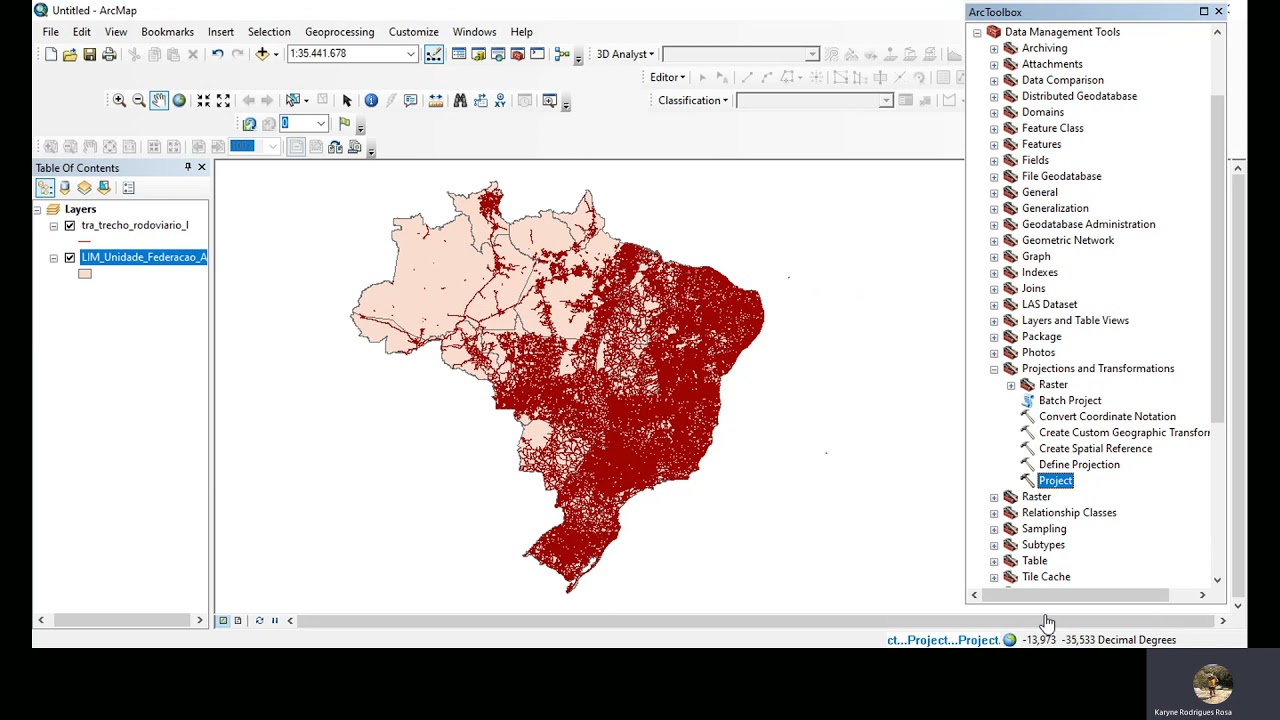Open the Table Of Contents window icon
1280x720 pixels.
pyautogui.click(x=459, y=54)
